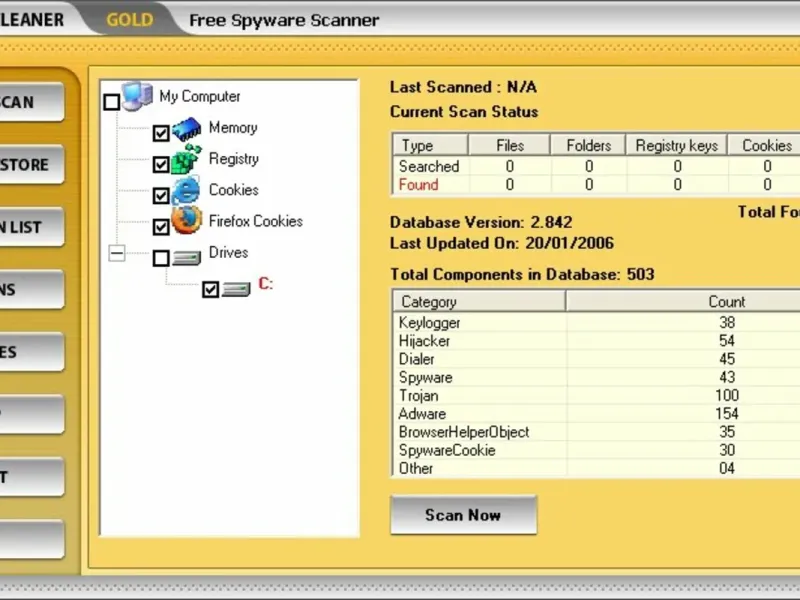
Task: Select the Spyware category row
Action: [596, 377]
